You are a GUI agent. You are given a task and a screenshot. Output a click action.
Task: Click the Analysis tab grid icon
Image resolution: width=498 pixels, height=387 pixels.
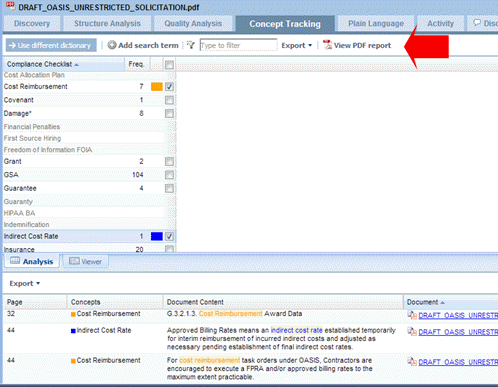[15, 261]
